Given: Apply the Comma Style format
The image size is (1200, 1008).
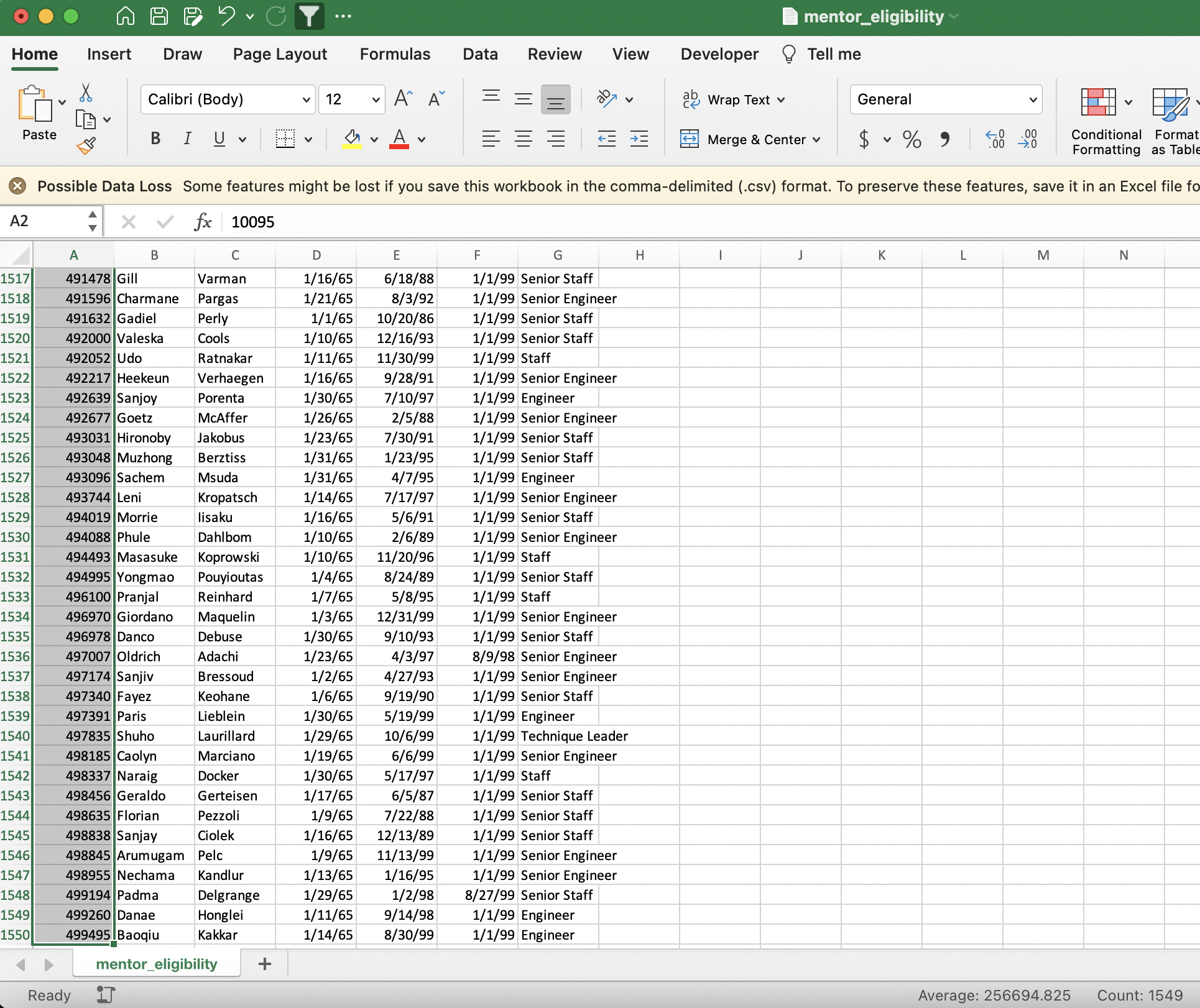Looking at the screenshot, I should pyautogui.click(x=945, y=139).
